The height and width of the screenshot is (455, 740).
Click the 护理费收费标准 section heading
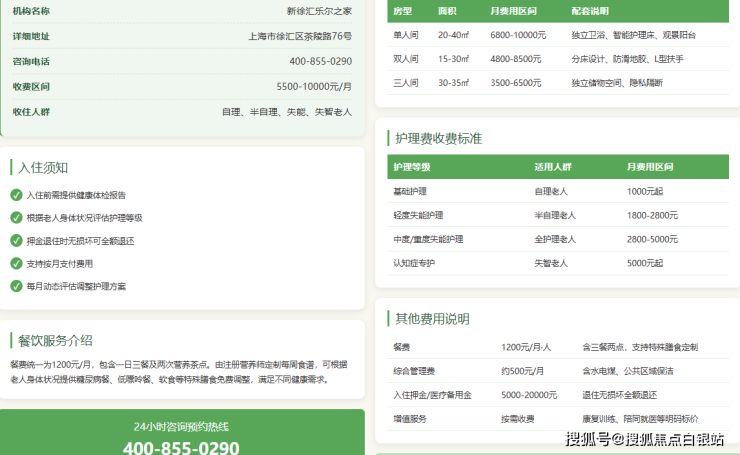pyautogui.click(x=438, y=138)
